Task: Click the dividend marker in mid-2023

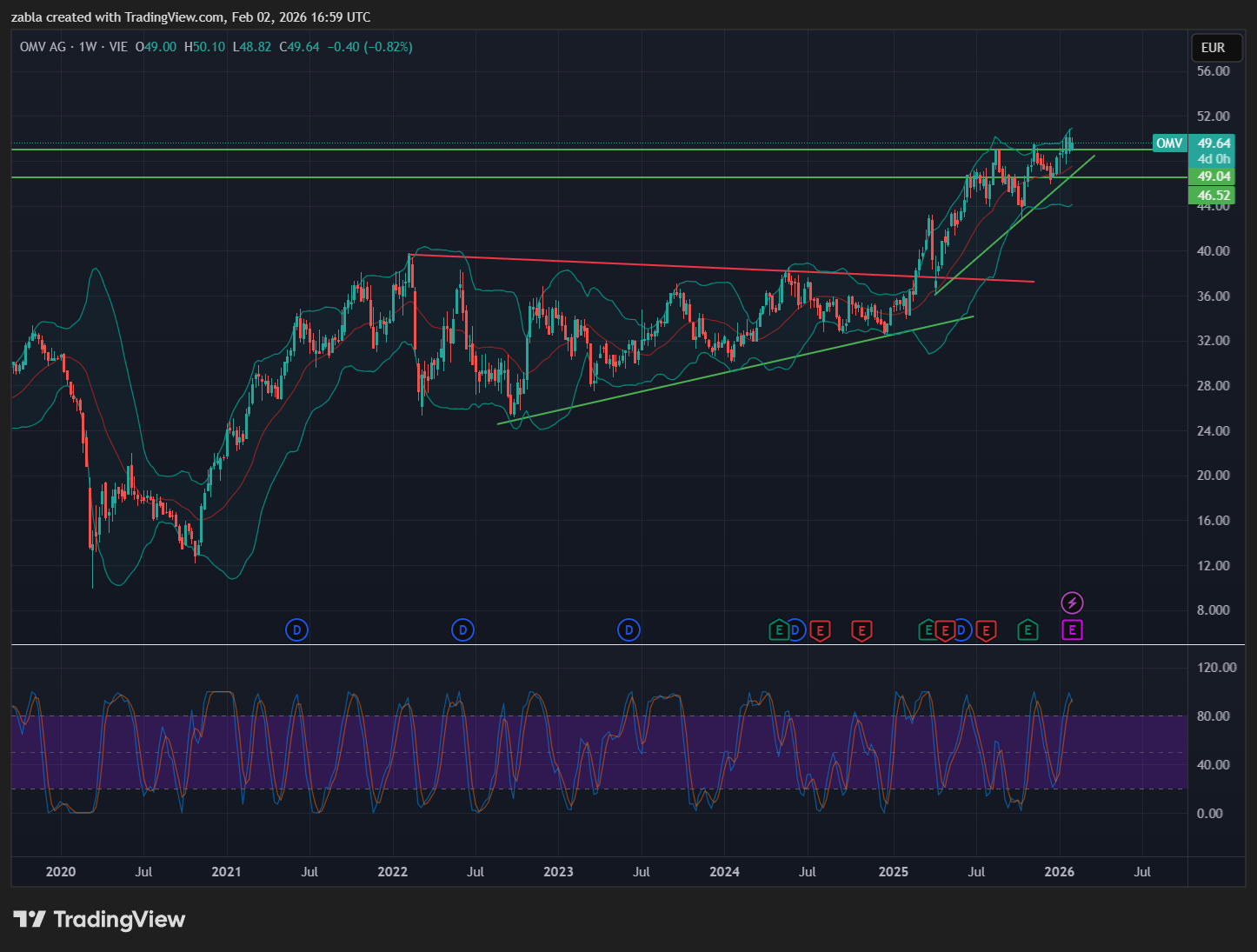Action: coord(628,629)
